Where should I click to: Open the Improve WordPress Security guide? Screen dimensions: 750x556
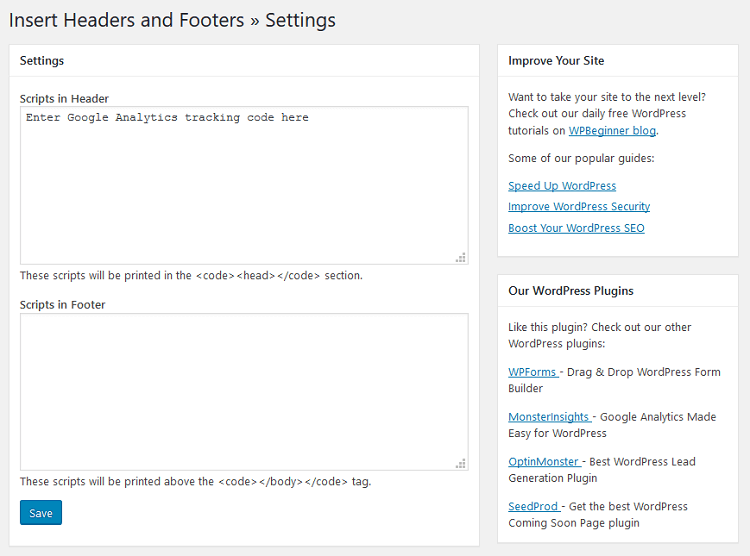tap(579, 206)
